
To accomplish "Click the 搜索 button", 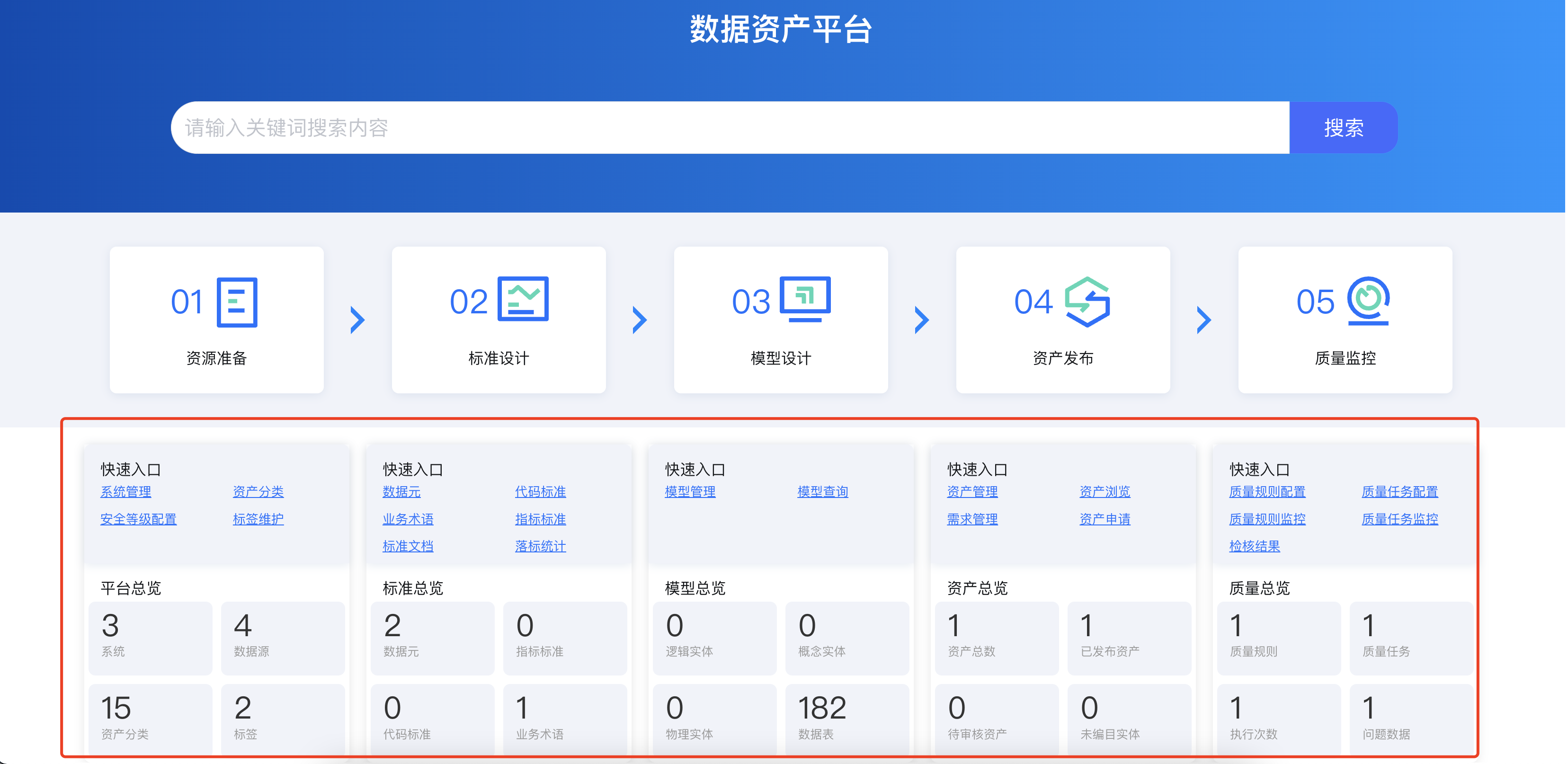I will tap(1344, 128).
